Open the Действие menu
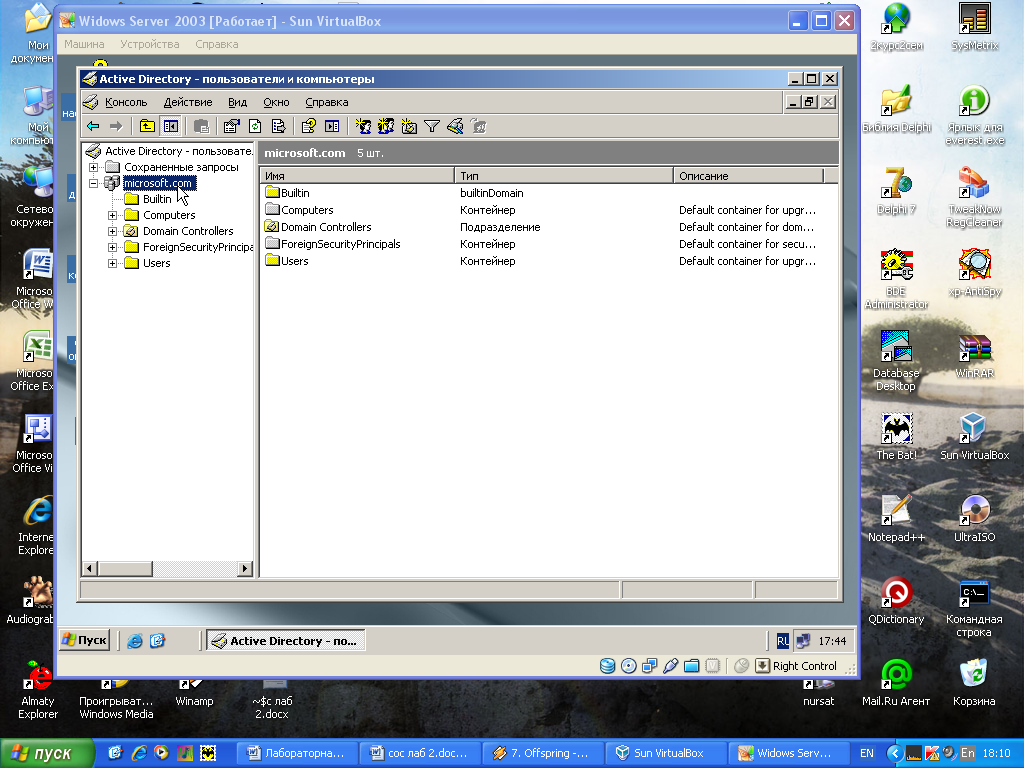The image size is (1024, 768). click(188, 103)
